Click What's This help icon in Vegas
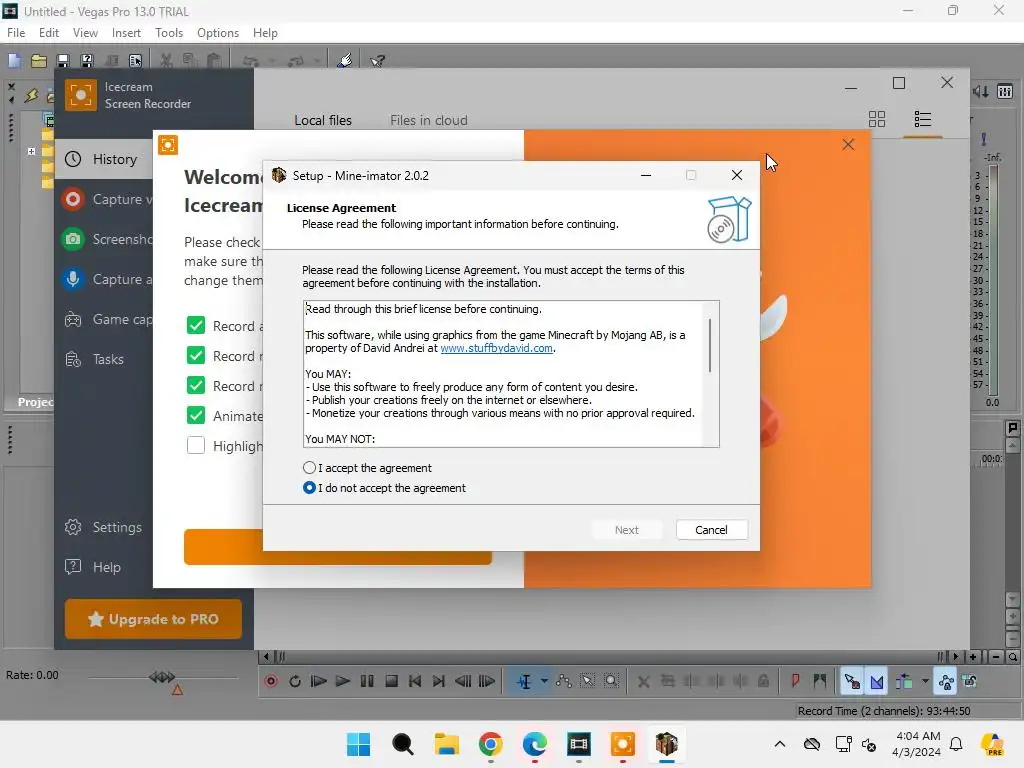 [377, 61]
